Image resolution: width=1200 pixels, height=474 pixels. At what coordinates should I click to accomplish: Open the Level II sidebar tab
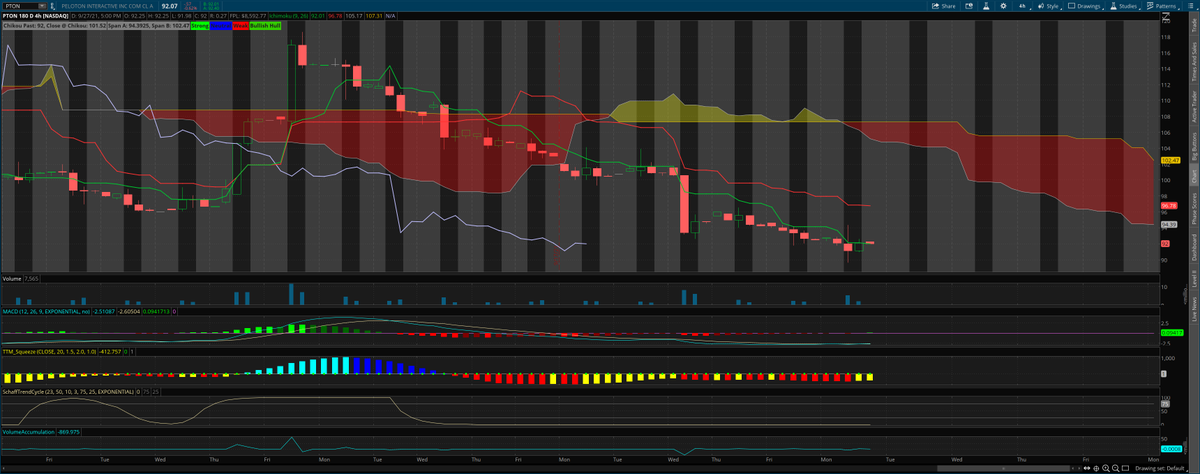point(1193,276)
